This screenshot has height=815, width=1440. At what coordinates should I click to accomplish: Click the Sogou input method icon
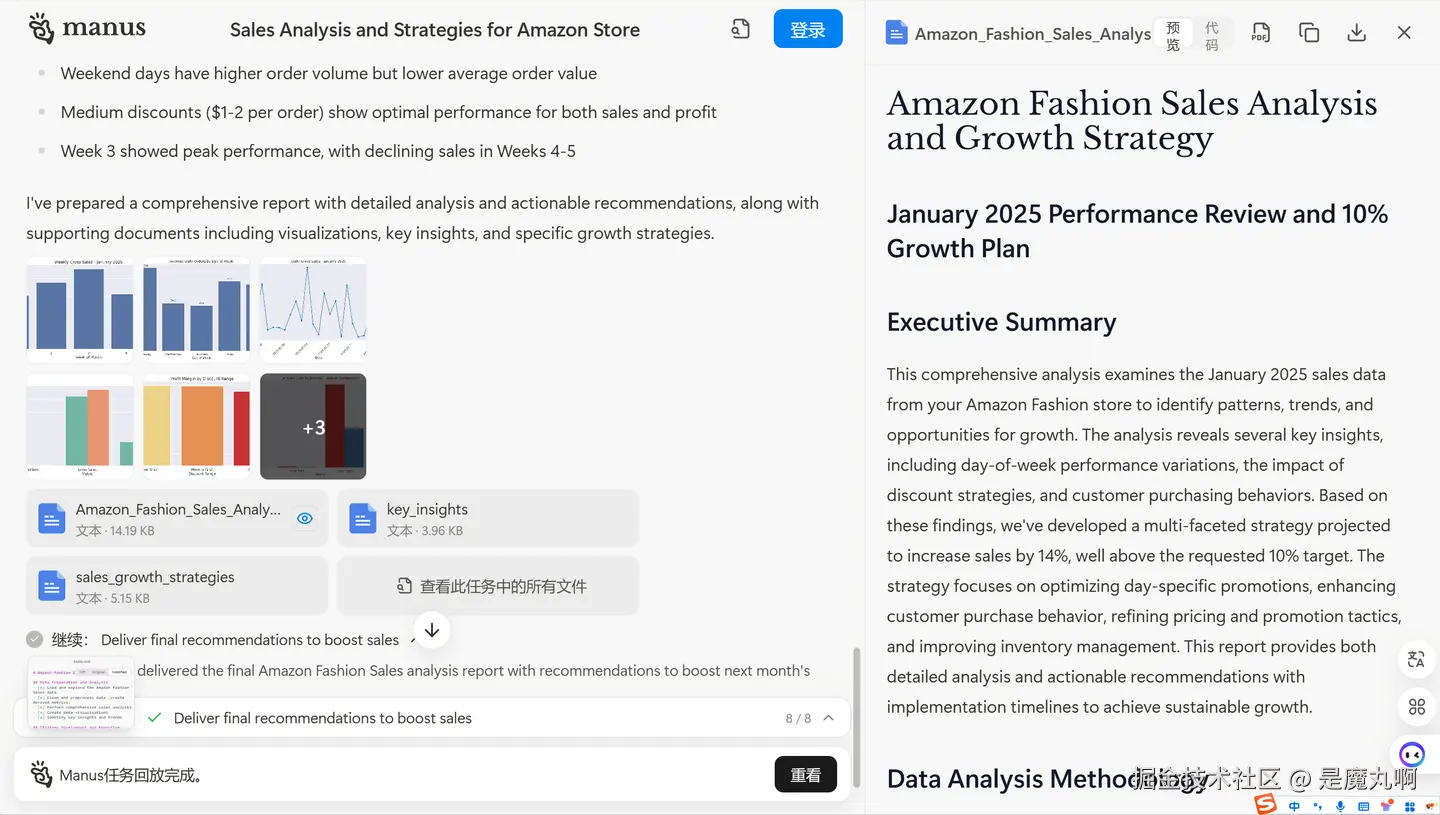(x=1266, y=805)
